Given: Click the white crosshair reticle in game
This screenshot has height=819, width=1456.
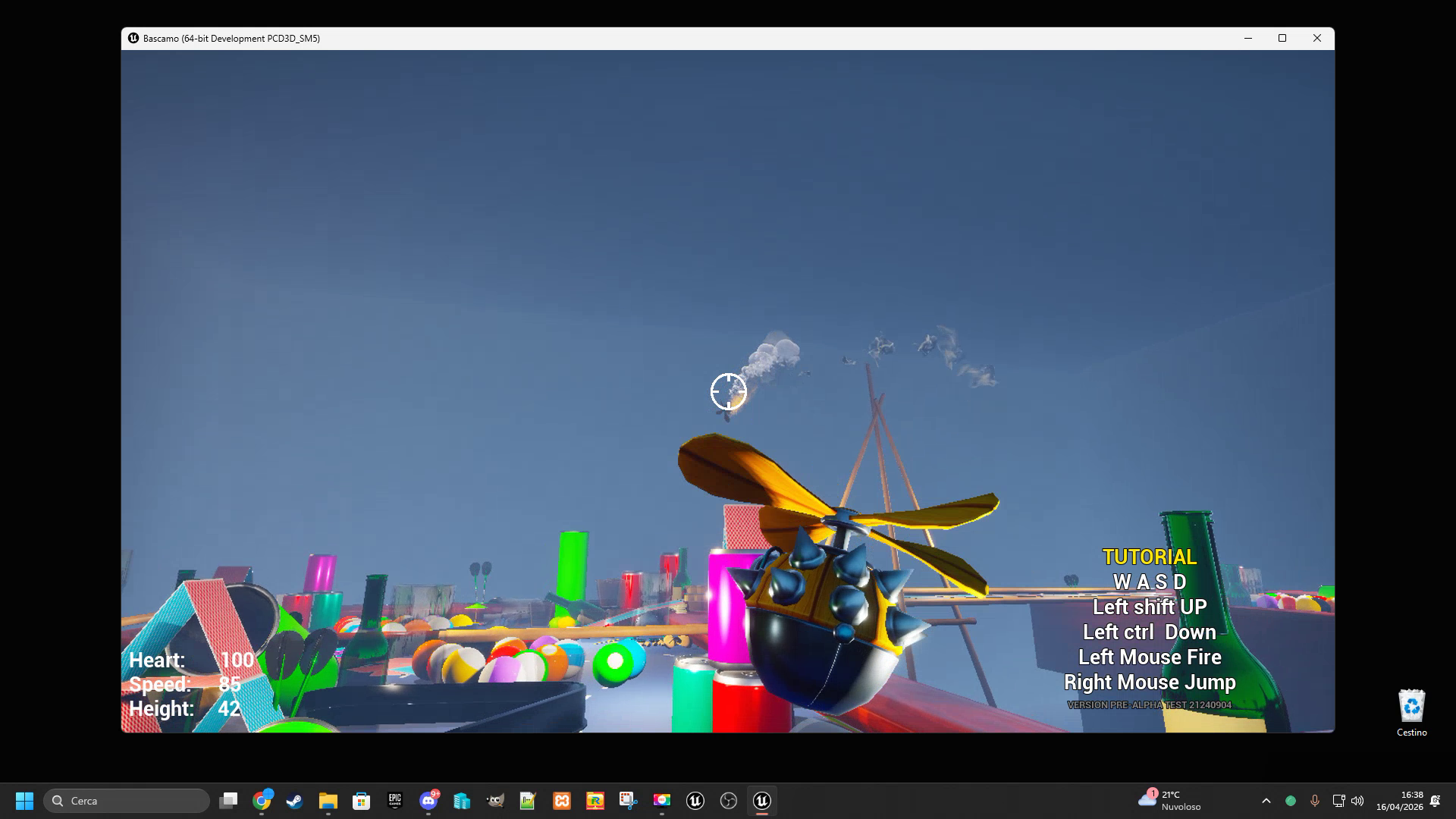Looking at the screenshot, I should click(x=728, y=391).
